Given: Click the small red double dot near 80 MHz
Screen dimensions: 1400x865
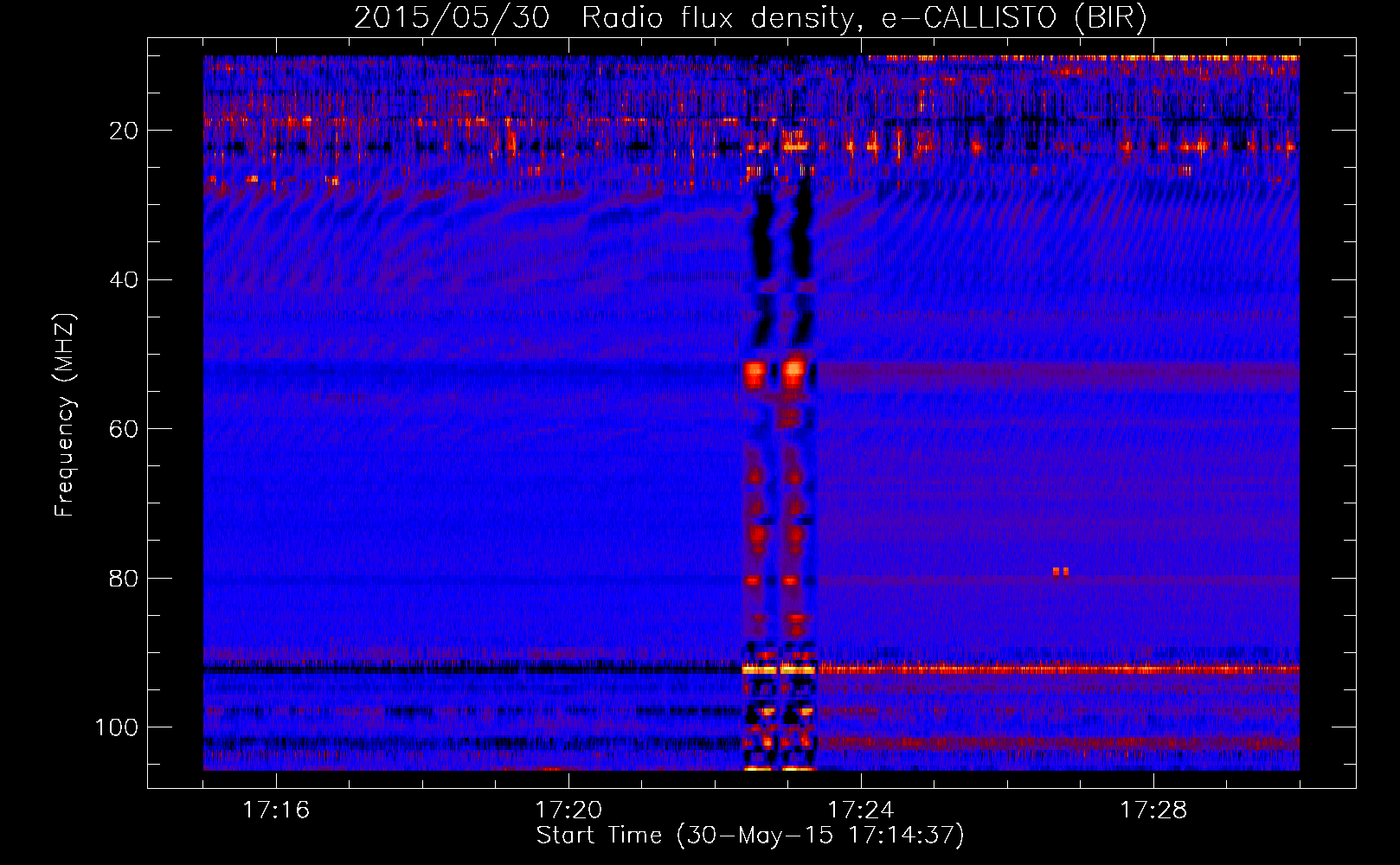Looking at the screenshot, I should pos(1061,572).
